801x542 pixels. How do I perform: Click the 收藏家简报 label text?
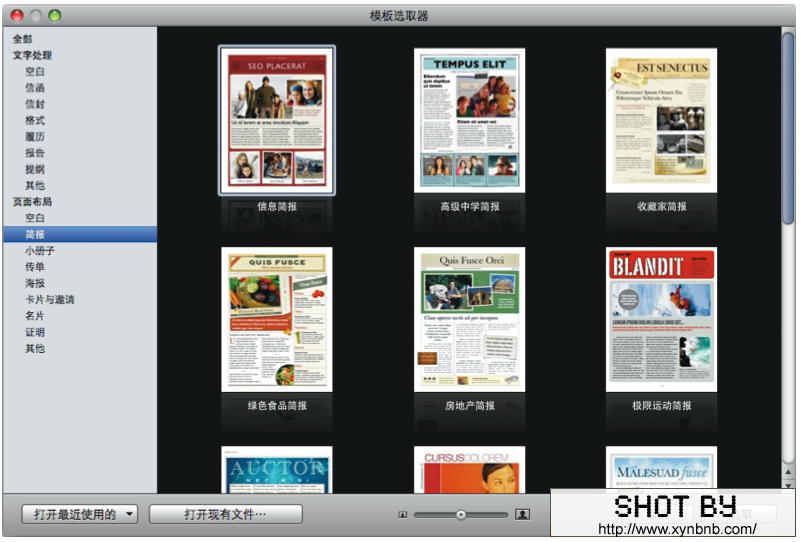click(x=662, y=206)
